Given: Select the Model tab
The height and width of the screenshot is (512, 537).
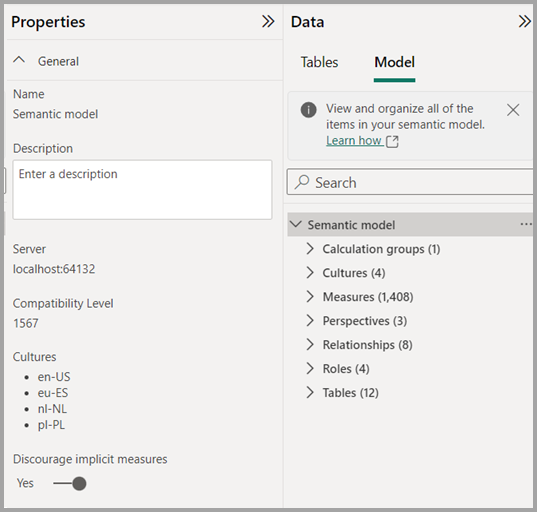Looking at the screenshot, I should click(395, 62).
